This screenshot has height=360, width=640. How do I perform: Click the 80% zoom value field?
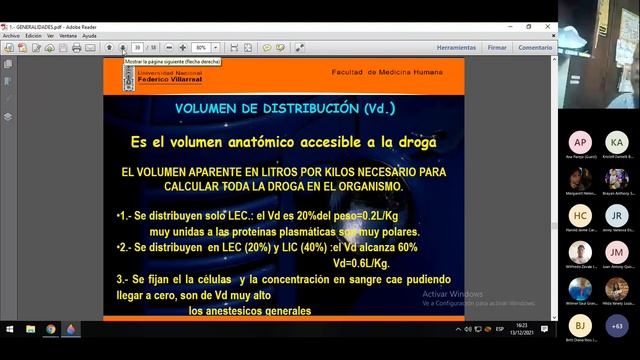click(x=201, y=48)
